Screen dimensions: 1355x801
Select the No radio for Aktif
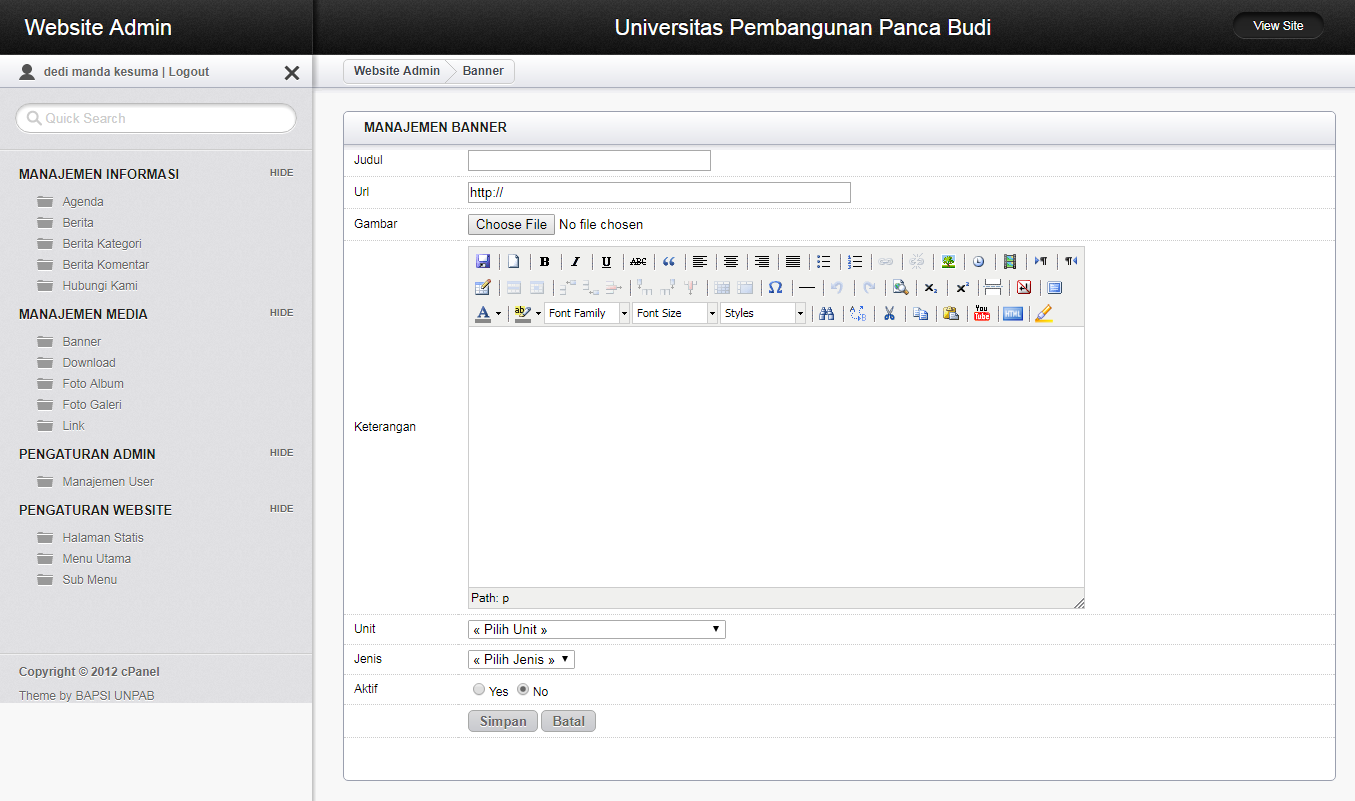(x=523, y=690)
